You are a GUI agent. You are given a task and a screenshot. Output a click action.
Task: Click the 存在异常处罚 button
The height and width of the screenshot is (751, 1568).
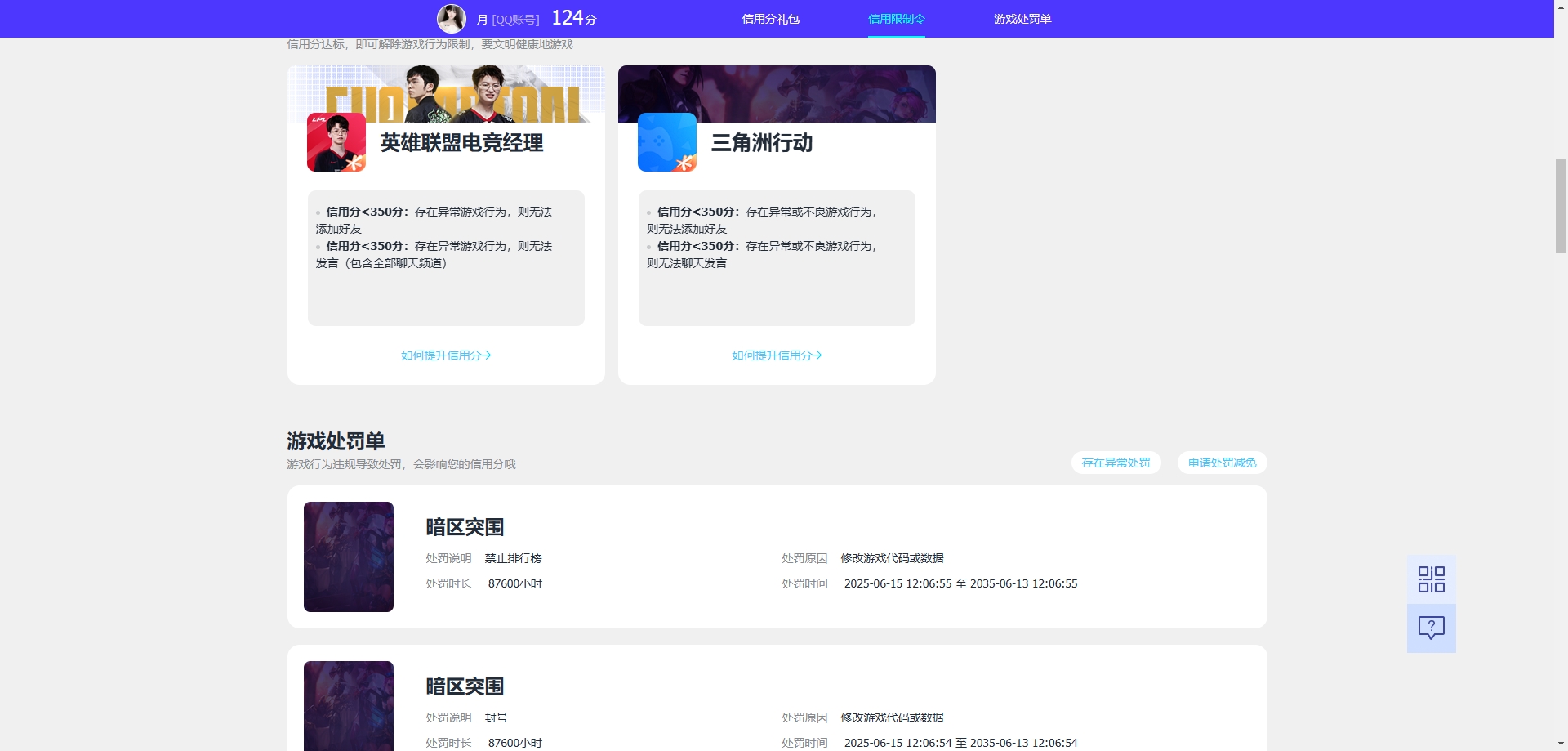point(1116,463)
